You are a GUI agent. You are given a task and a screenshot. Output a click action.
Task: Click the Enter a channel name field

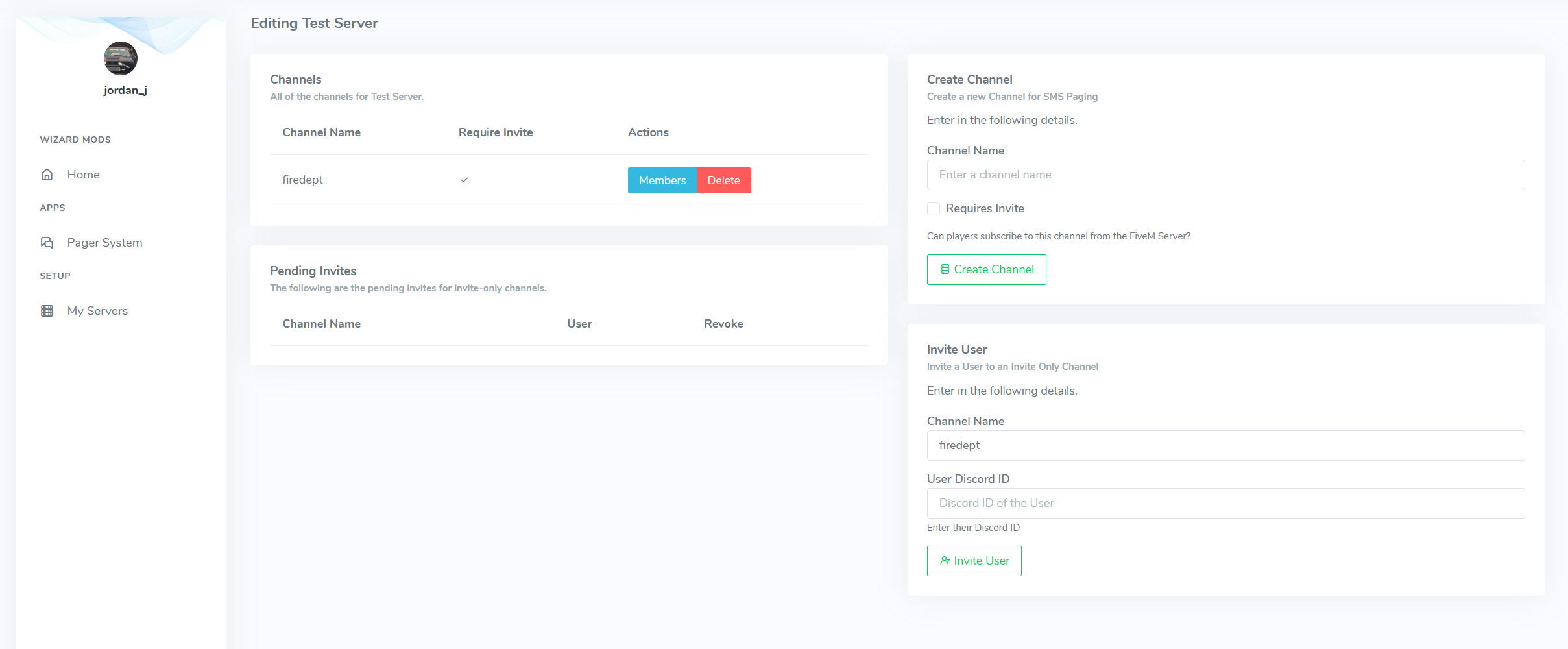(1225, 174)
